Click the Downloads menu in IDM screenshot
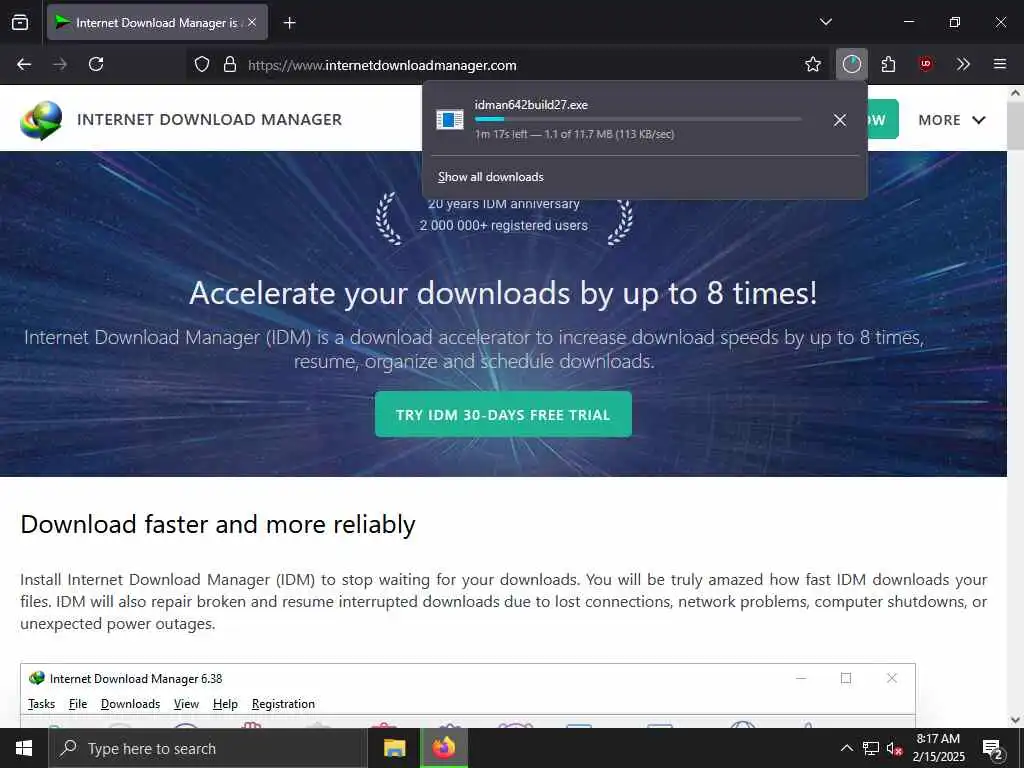Viewport: 1024px width, 768px height. (131, 704)
